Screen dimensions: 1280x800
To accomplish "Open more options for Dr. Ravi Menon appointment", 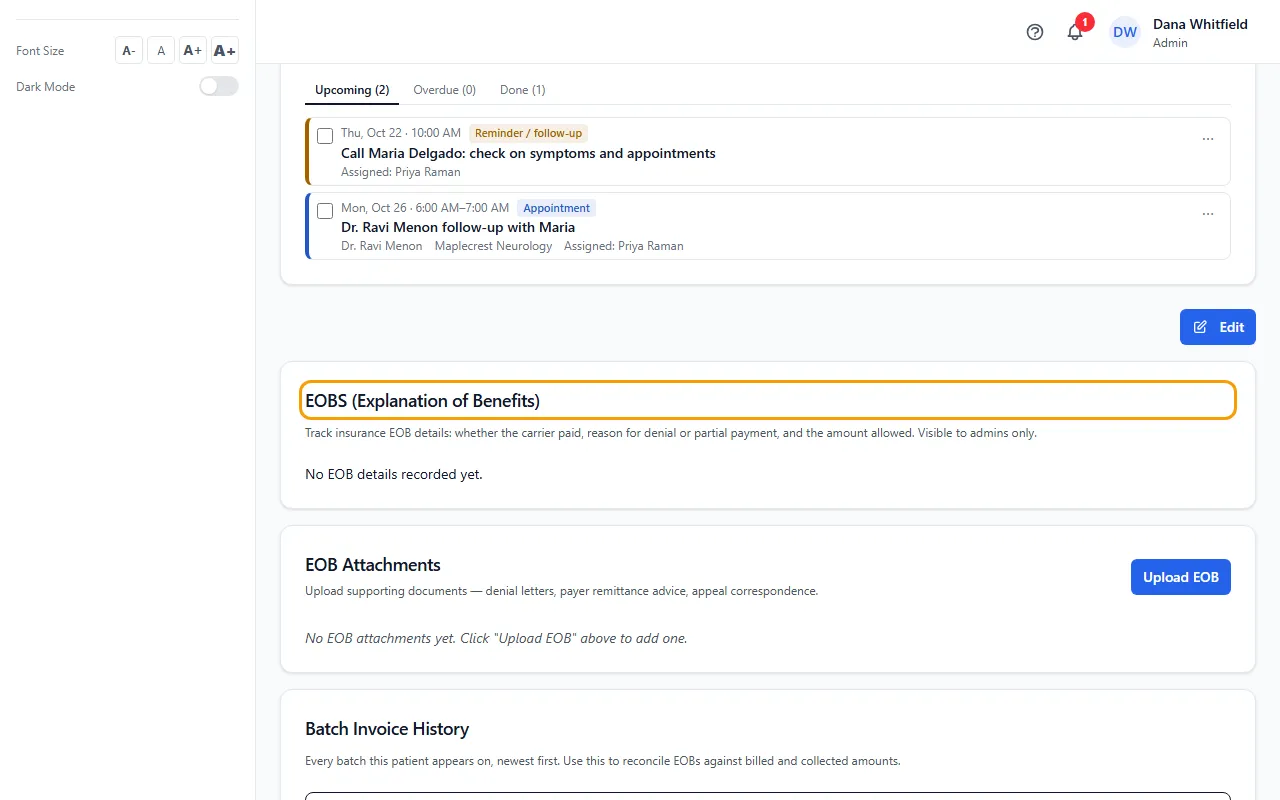I will tap(1208, 213).
